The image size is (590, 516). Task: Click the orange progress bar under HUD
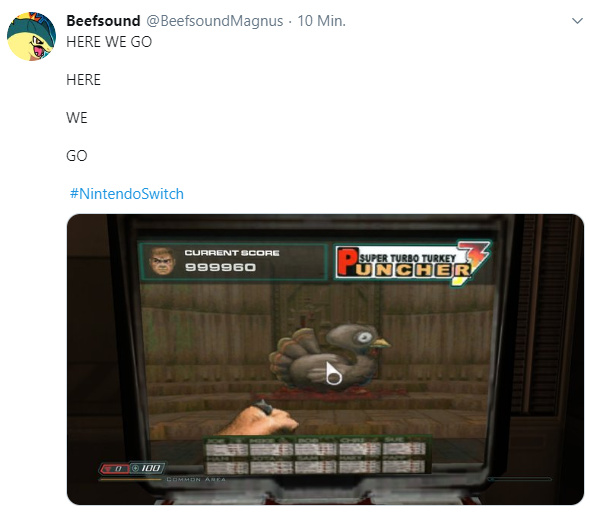coord(132,480)
